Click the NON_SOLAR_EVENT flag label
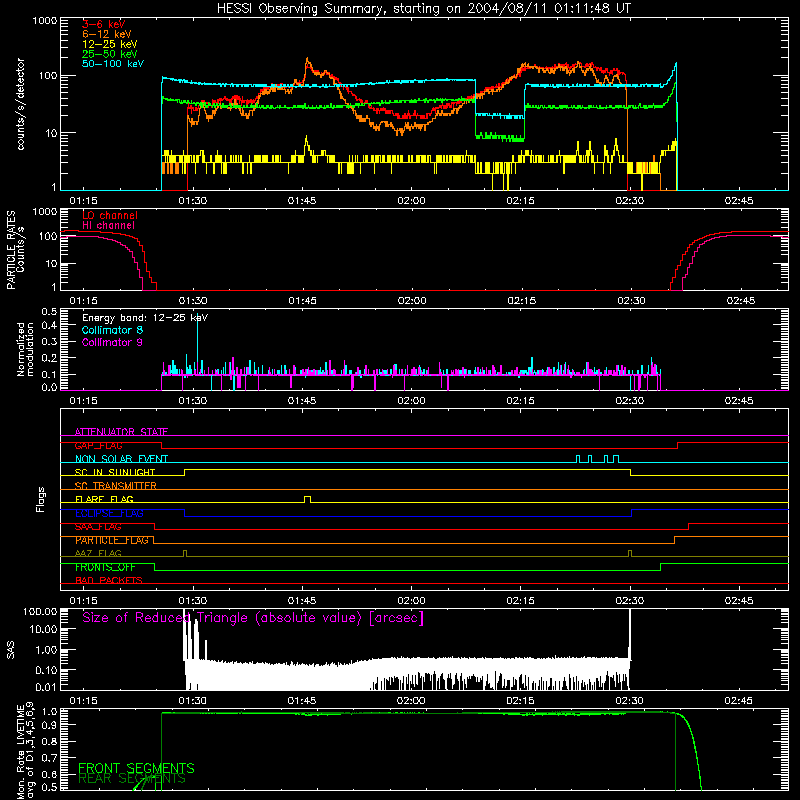Image resolution: width=800 pixels, height=800 pixels. 121,459
